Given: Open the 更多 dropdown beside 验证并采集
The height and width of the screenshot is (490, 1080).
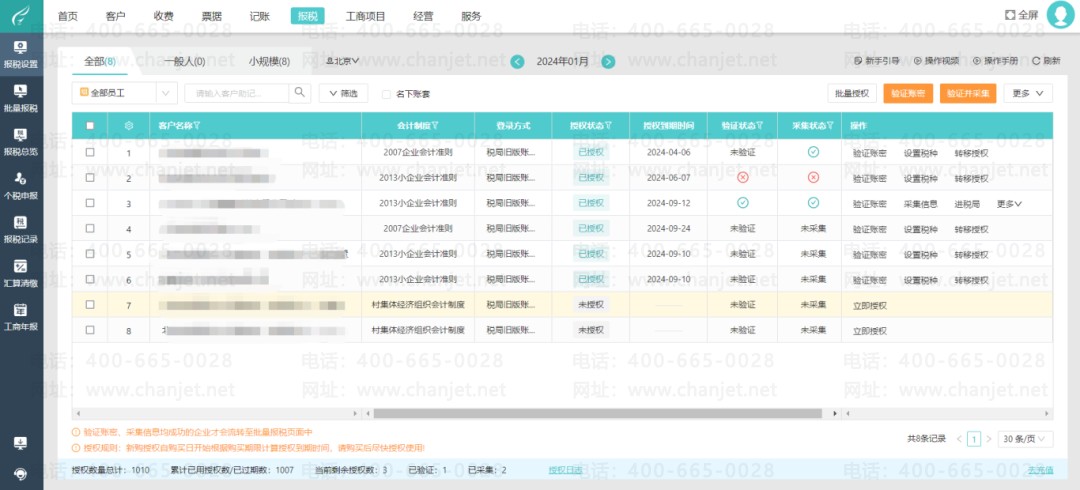Looking at the screenshot, I should click(x=1028, y=93).
